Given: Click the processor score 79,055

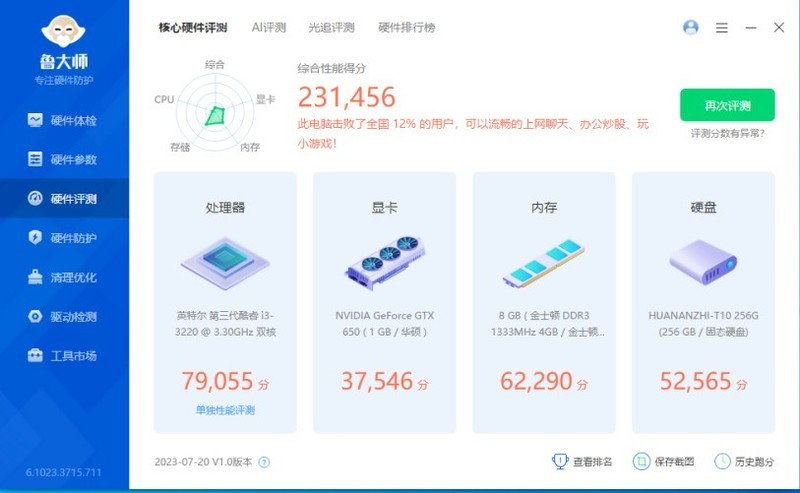Looking at the screenshot, I should click(218, 381).
